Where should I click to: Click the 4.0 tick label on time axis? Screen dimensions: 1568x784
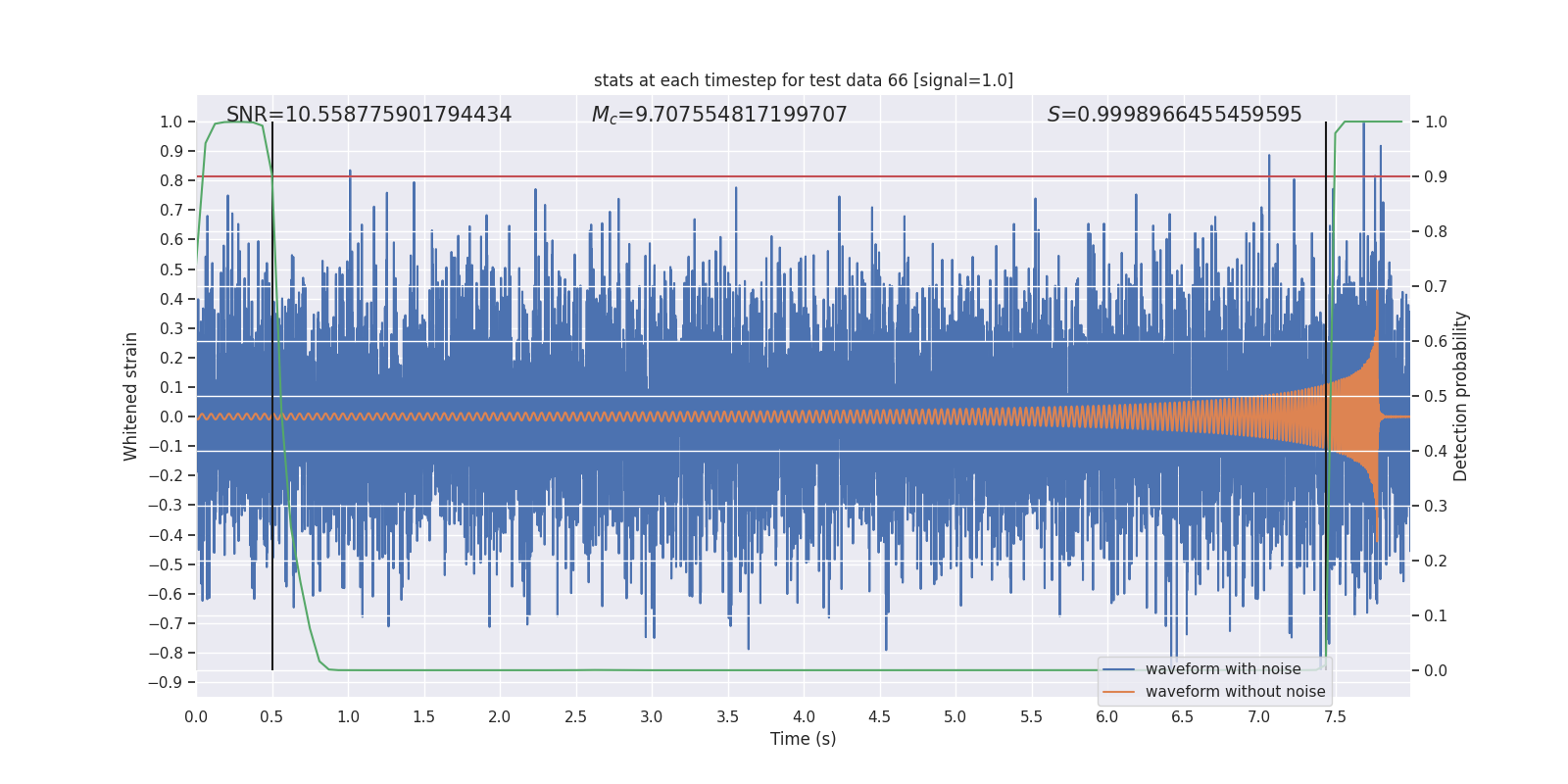[804, 717]
